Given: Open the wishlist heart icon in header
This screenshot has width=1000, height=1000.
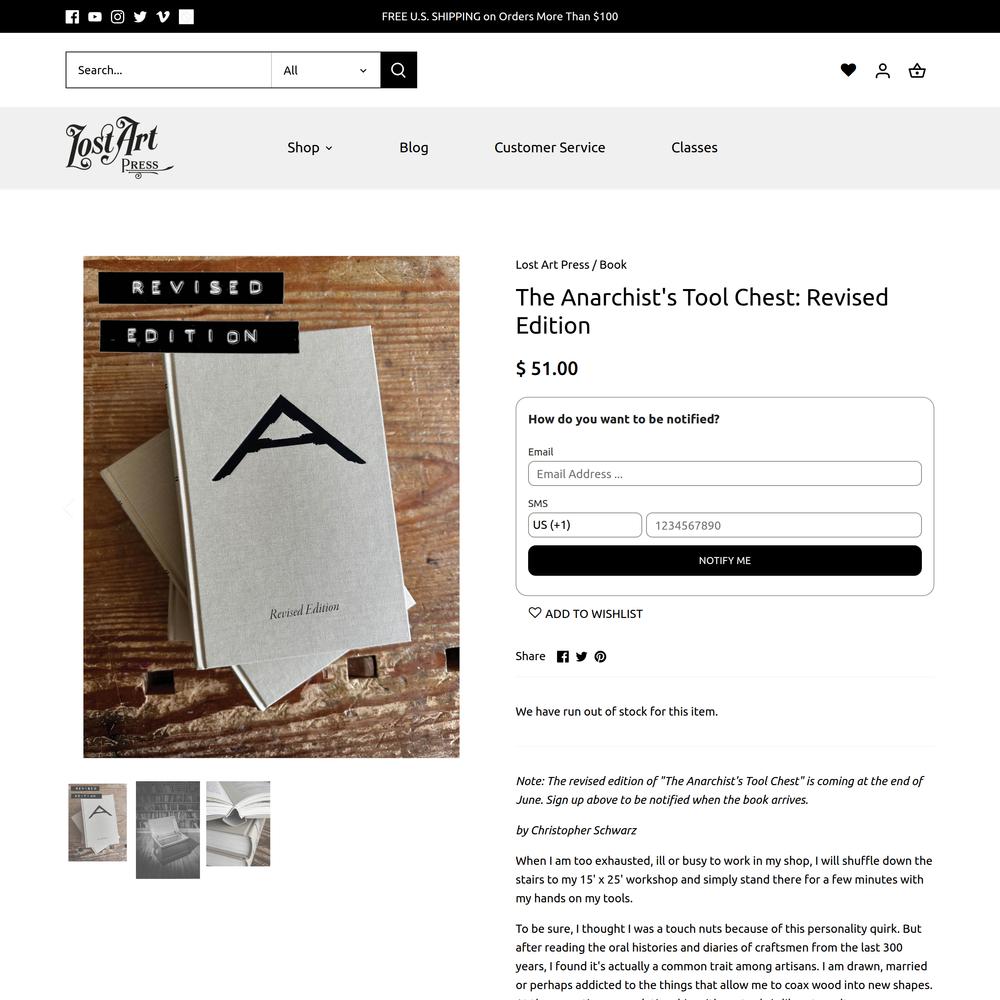Looking at the screenshot, I should (848, 70).
